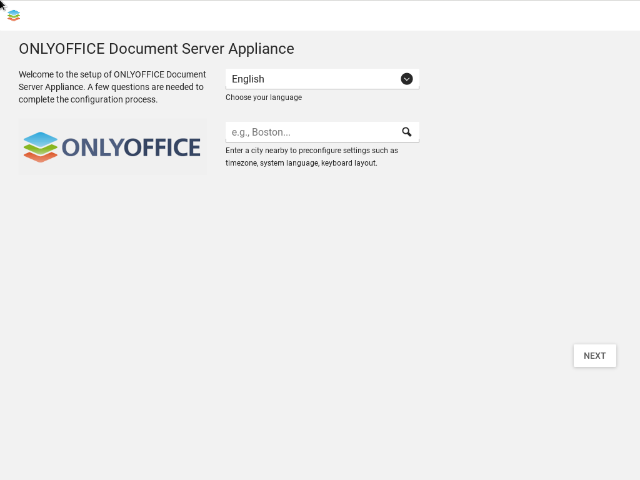Click the magnifier search icon in city field
The image size is (640, 480).
click(x=407, y=132)
